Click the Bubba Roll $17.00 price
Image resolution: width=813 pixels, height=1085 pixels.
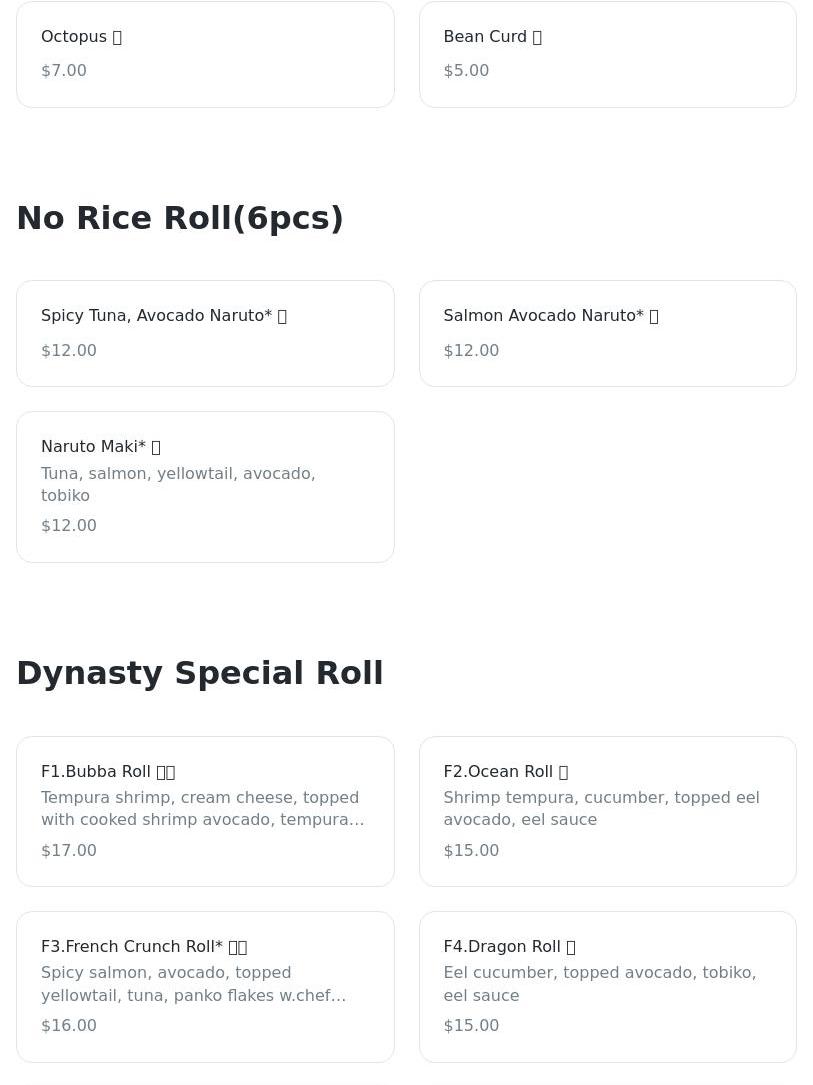coord(69,850)
